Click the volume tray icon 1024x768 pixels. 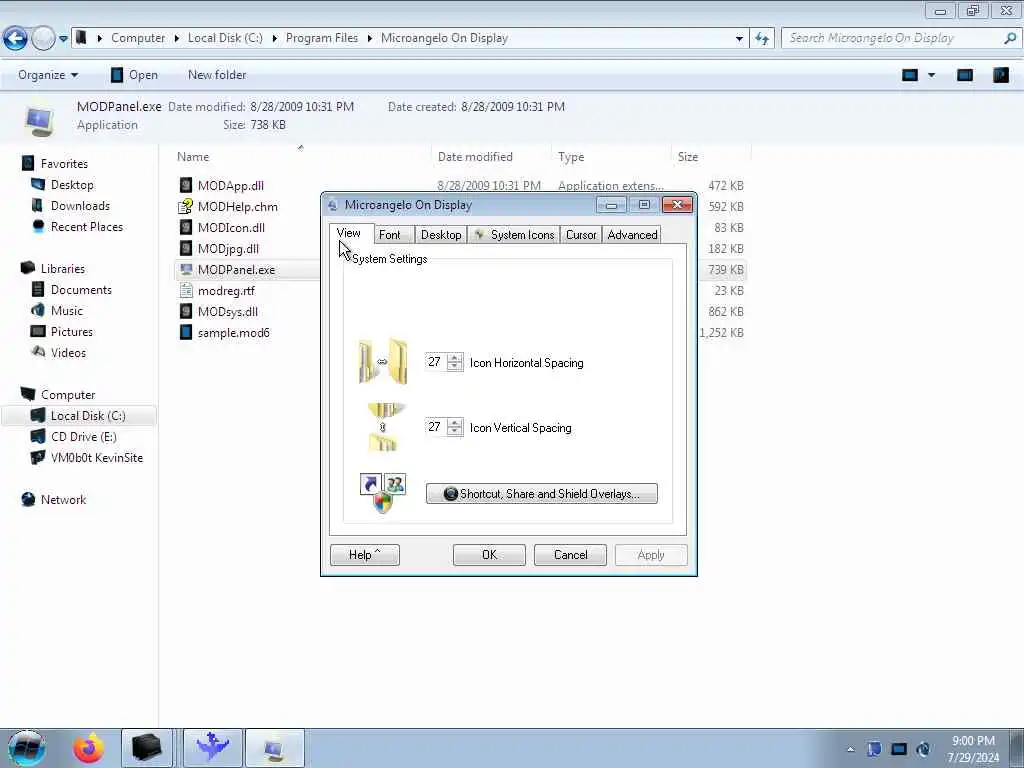tap(923, 749)
